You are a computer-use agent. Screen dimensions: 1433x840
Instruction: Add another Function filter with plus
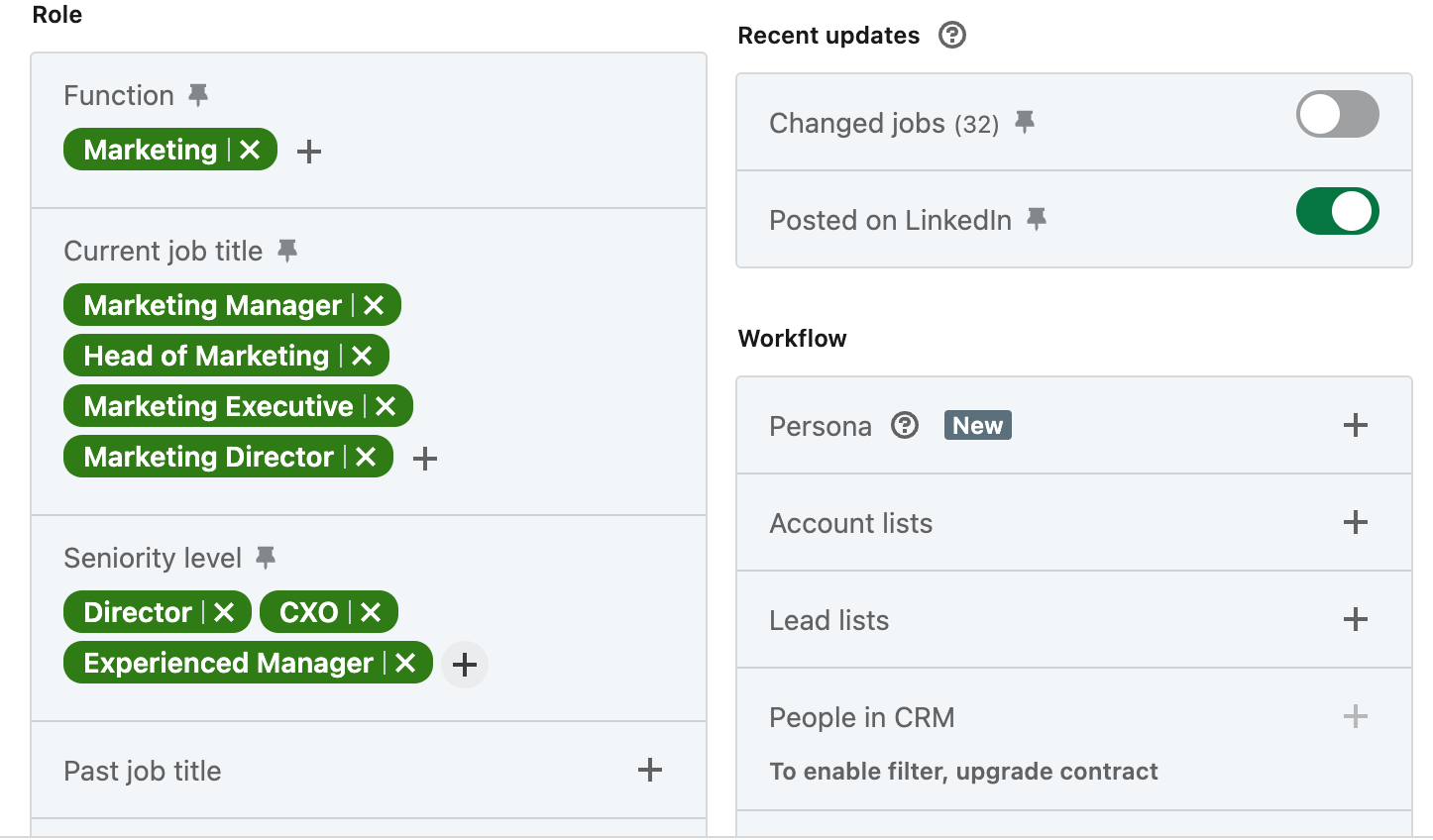click(x=309, y=152)
